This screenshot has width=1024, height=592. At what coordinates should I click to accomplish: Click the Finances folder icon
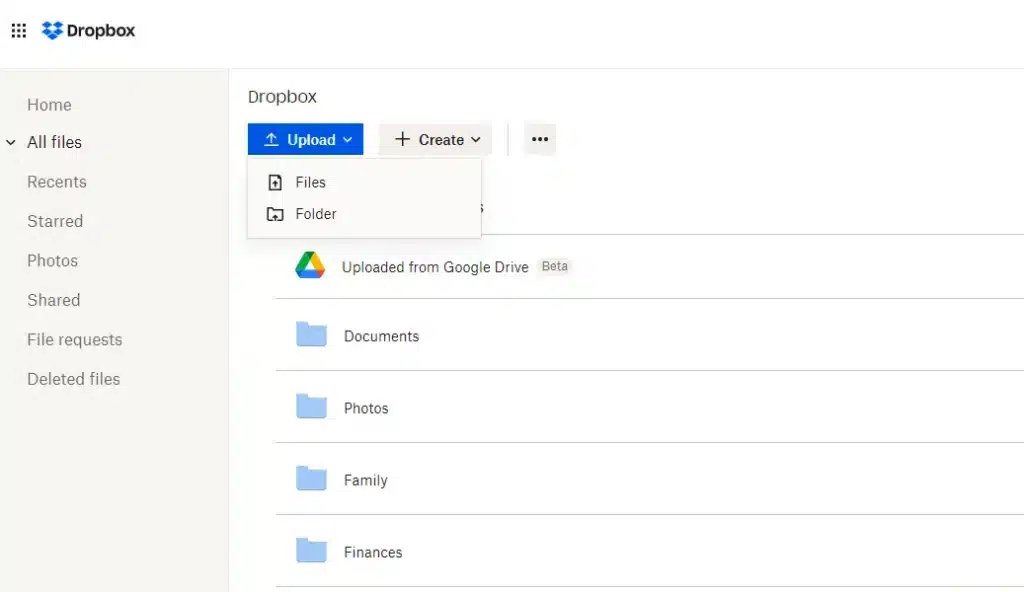point(311,551)
